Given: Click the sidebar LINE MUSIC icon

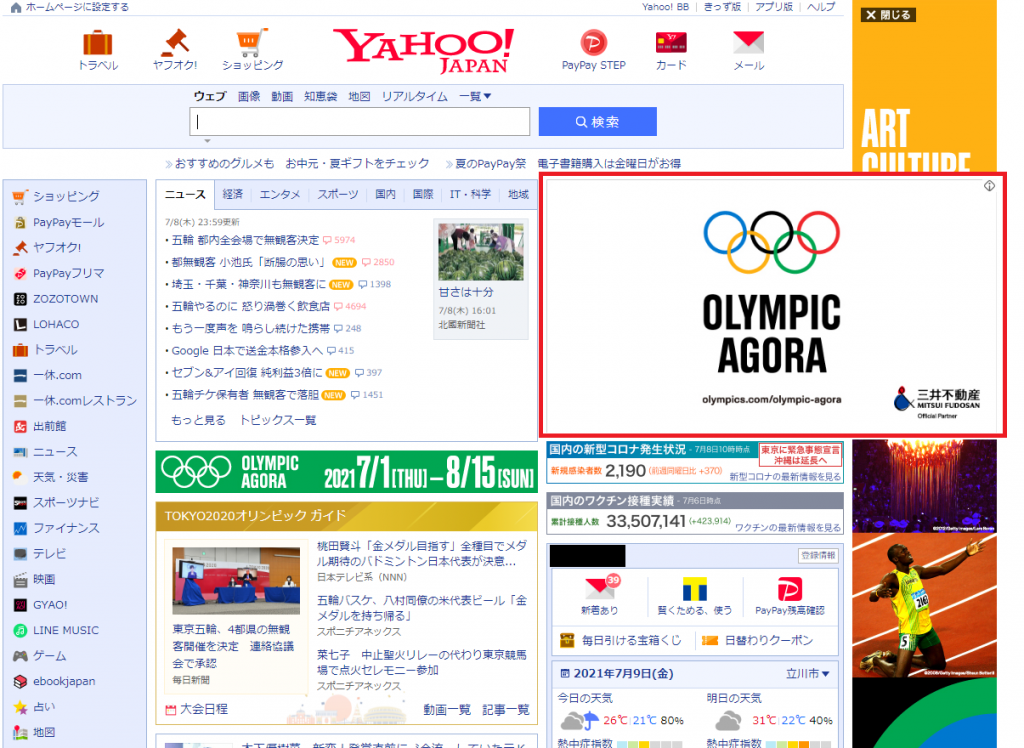Looking at the screenshot, I should (20, 630).
